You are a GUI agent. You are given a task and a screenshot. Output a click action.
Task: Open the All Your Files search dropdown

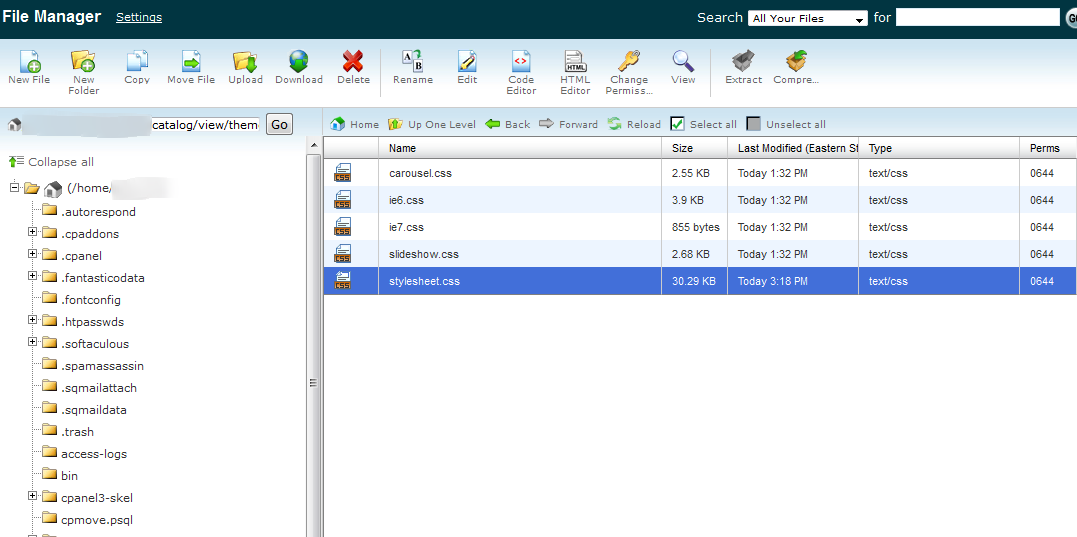click(x=808, y=18)
